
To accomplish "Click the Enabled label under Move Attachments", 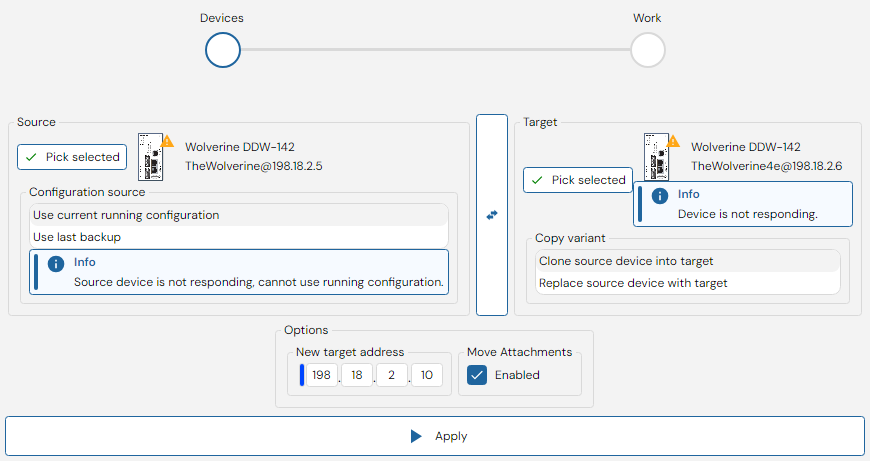I will (x=517, y=375).
